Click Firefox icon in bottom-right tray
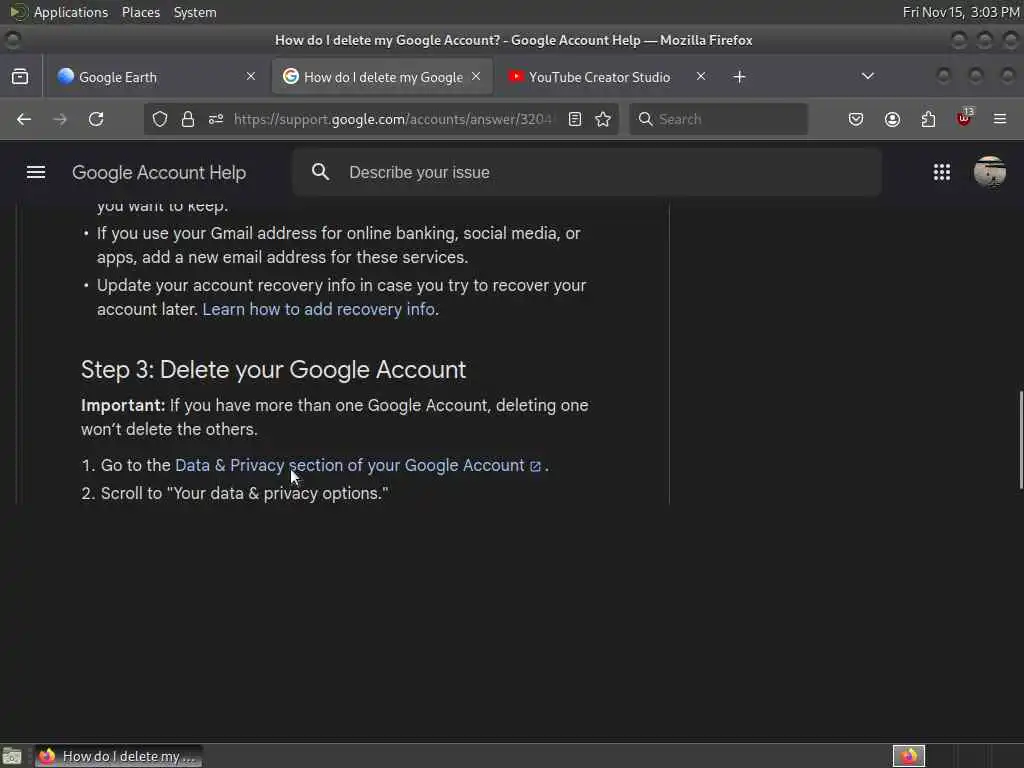The width and height of the screenshot is (1024, 768). click(909, 756)
